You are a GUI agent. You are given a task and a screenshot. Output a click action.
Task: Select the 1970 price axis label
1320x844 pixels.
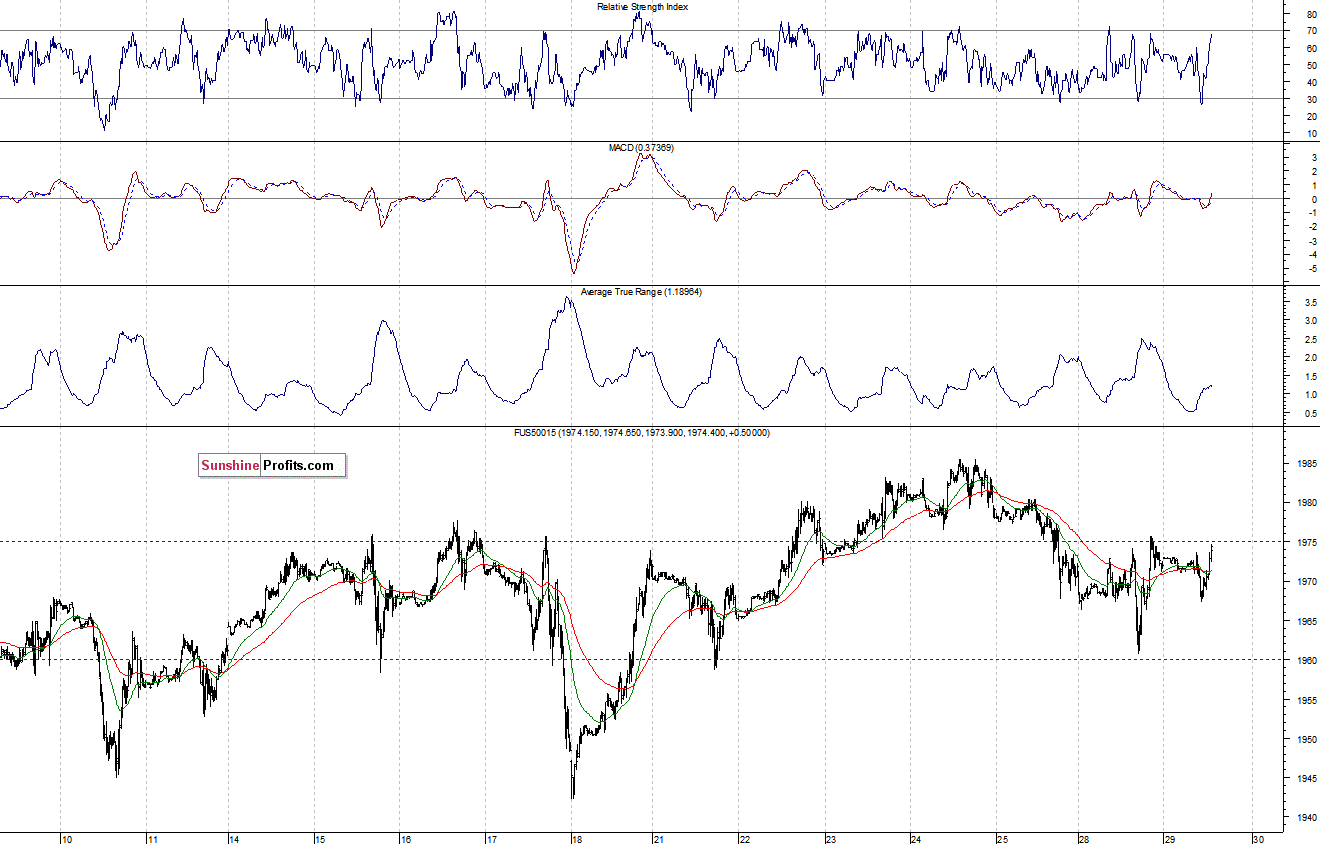(x=1306, y=582)
